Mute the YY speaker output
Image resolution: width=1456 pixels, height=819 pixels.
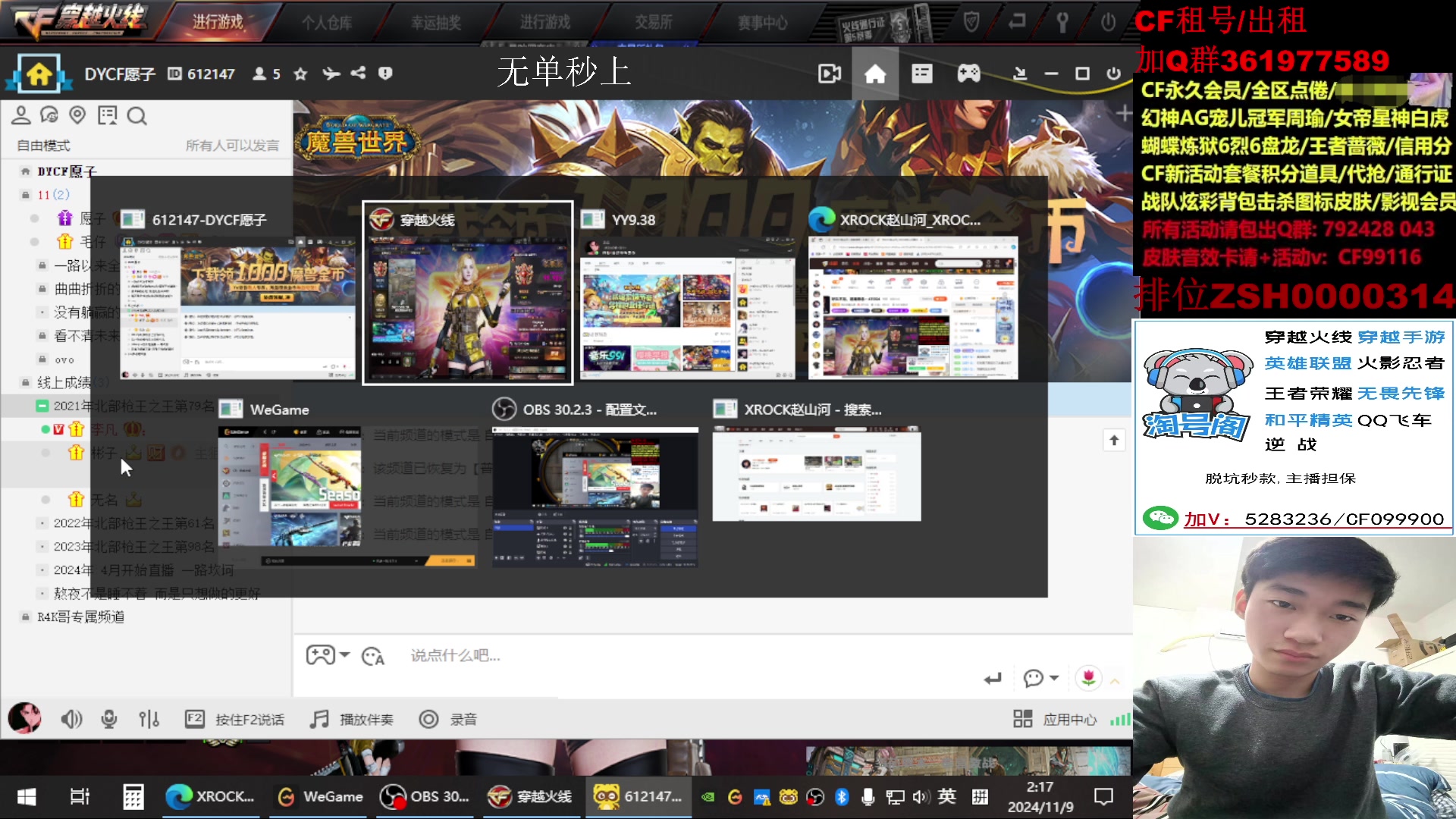71,719
